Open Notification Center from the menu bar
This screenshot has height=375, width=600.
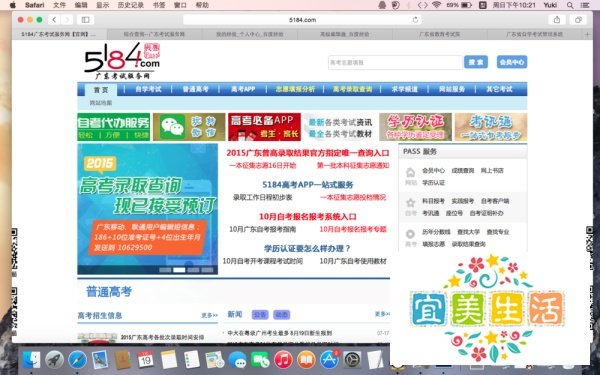[585, 5]
